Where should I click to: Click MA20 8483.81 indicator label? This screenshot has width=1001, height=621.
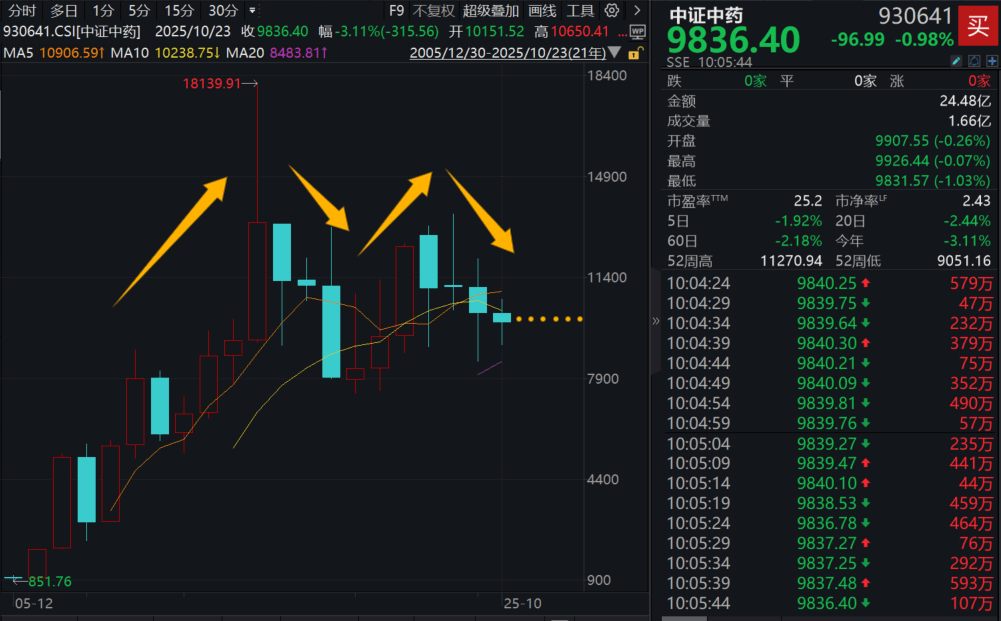[276, 52]
